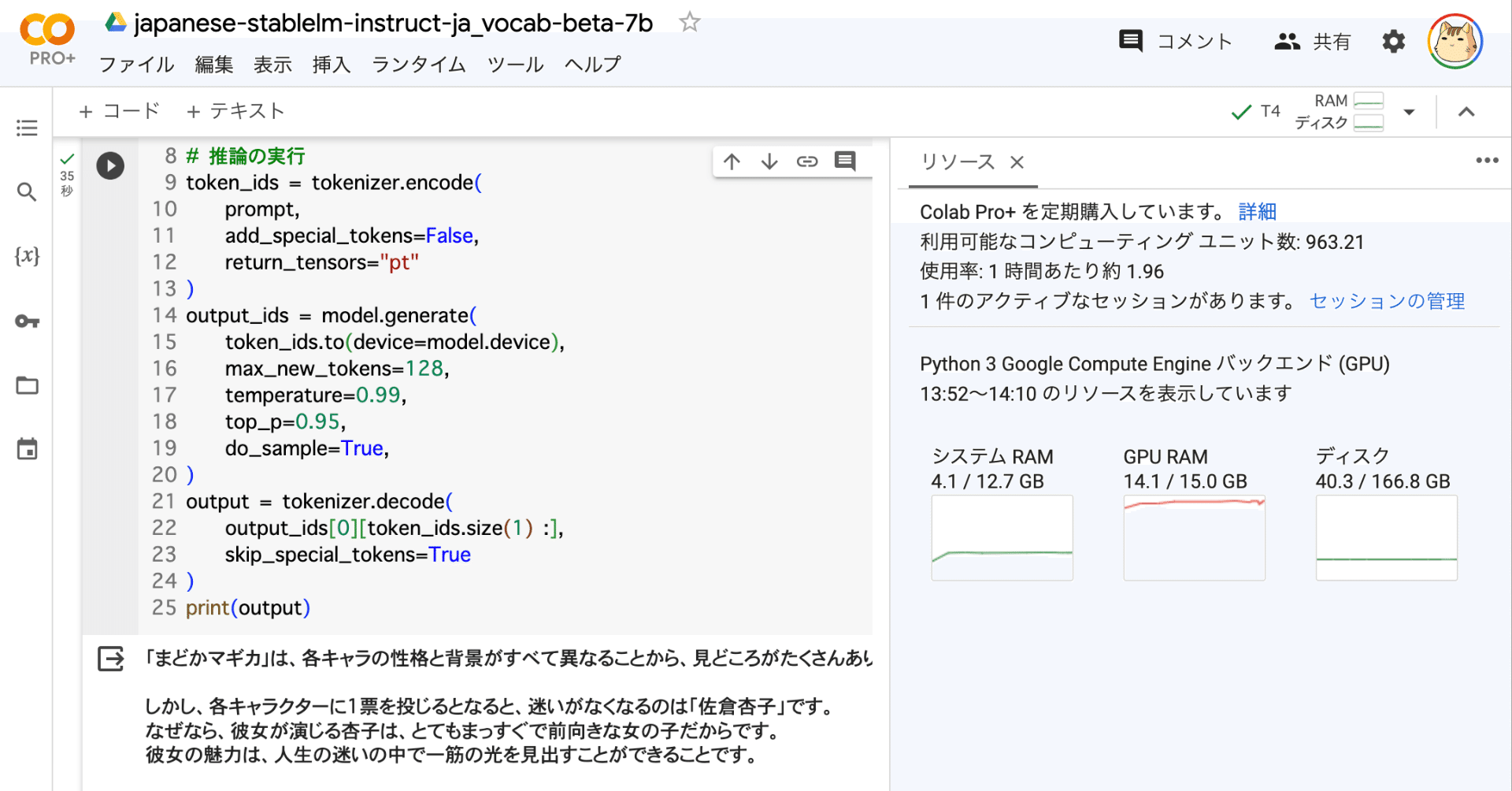The height and width of the screenshot is (791, 1512).
Task: Copy link to cell icon
Action: point(807,162)
